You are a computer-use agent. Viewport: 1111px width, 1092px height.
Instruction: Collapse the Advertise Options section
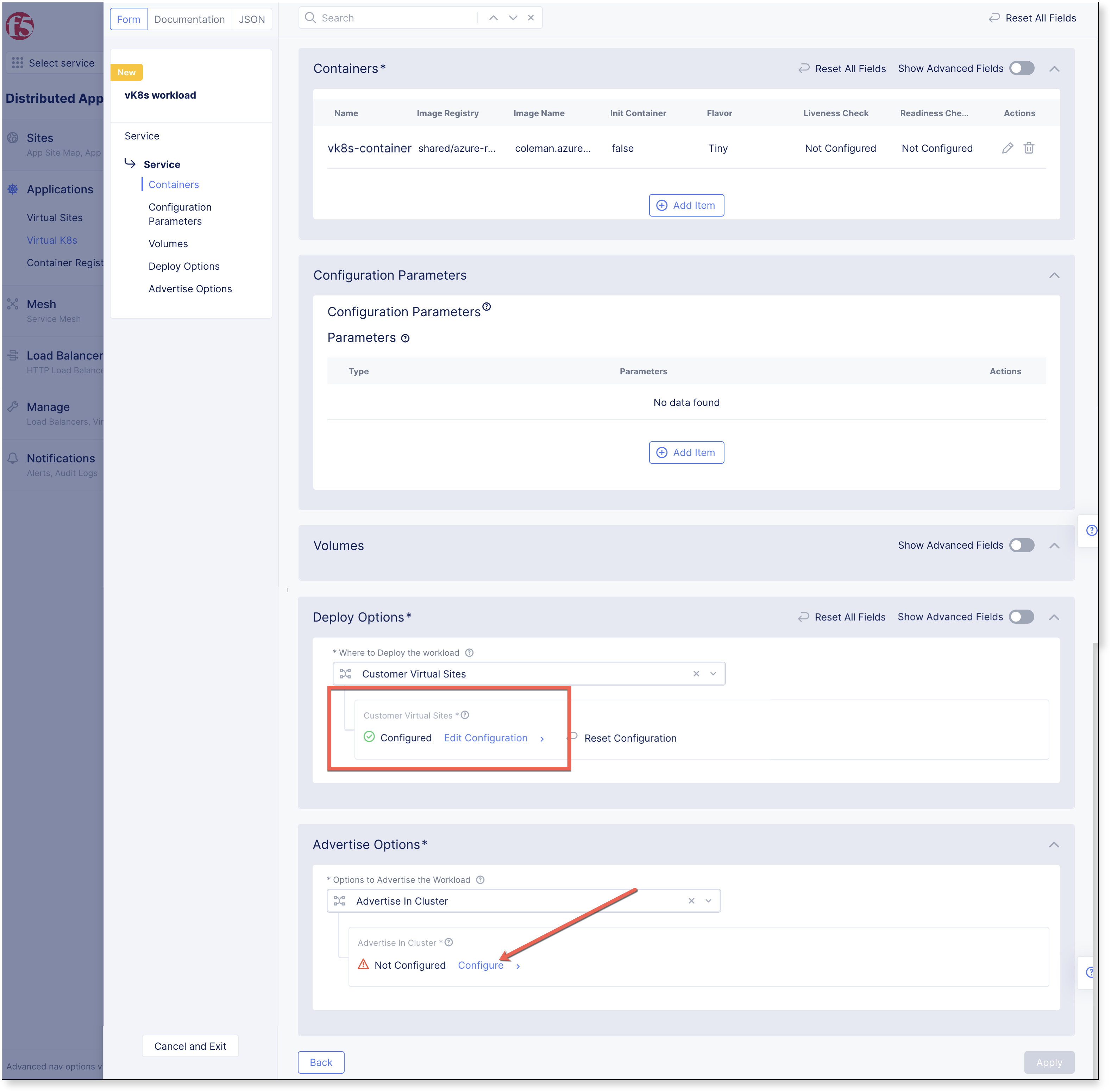coord(1054,845)
